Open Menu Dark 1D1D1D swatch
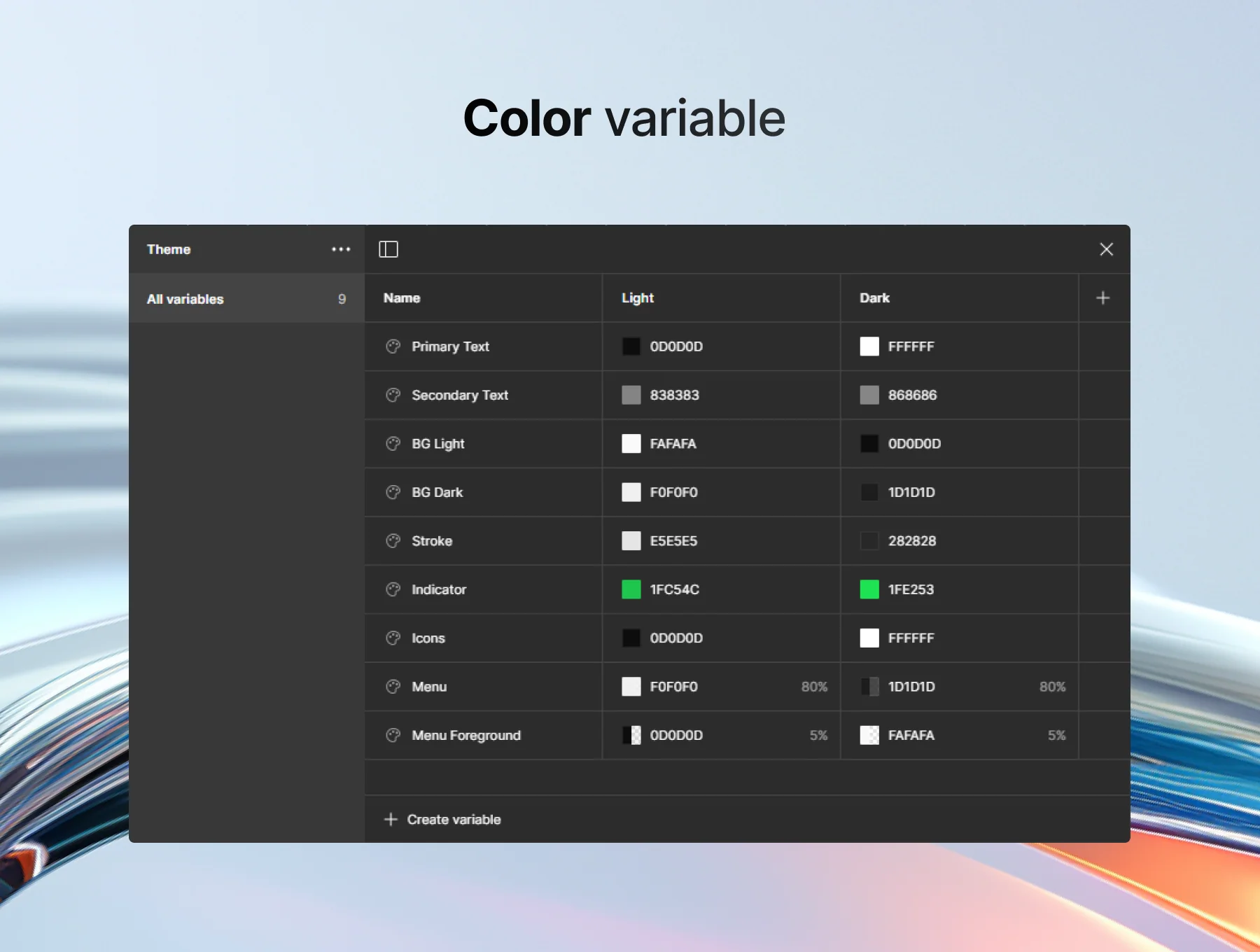This screenshot has height=952, width=1260. (x=869, y=687)
